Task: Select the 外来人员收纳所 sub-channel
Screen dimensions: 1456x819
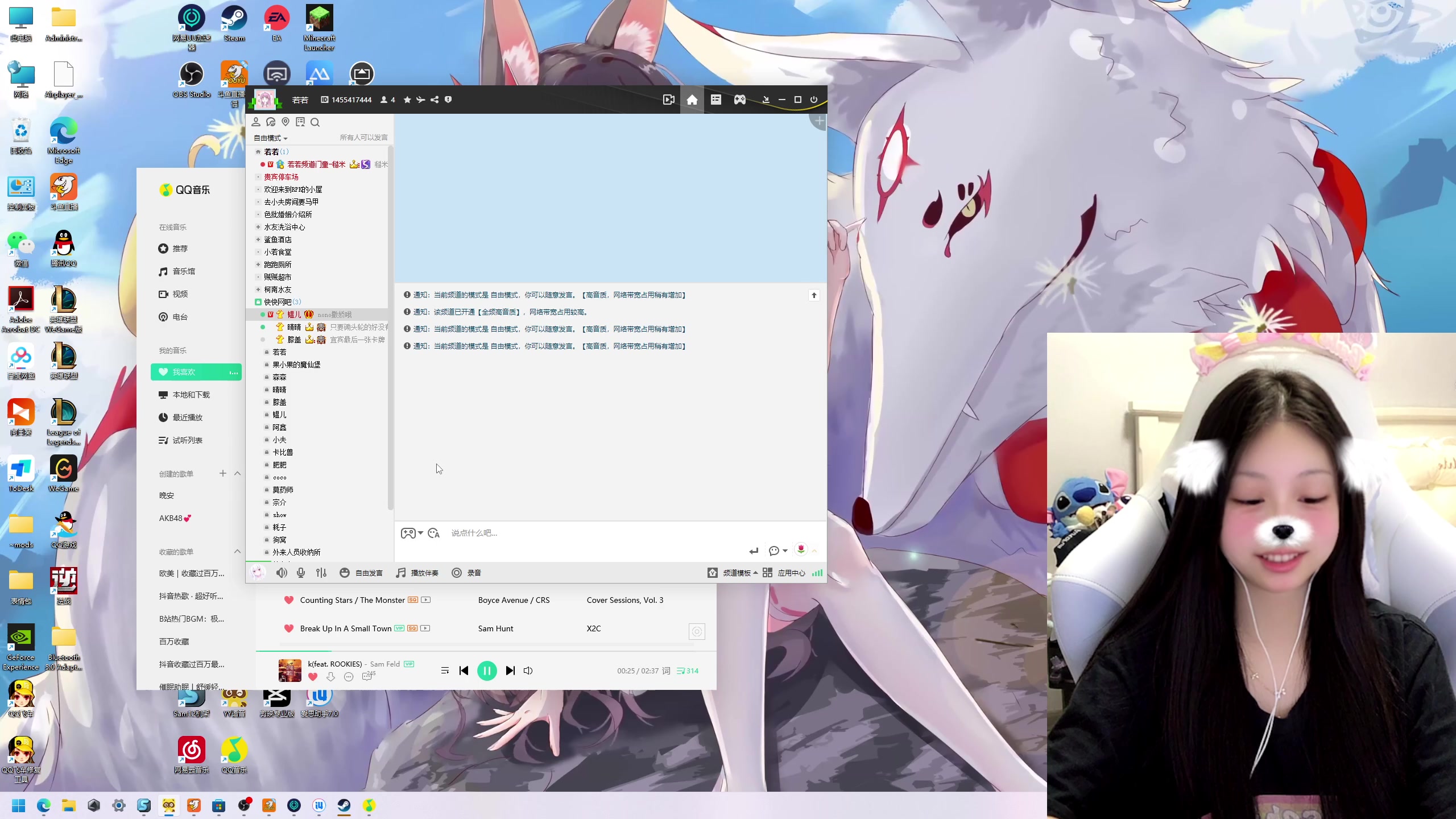Action: coord(296,552)
